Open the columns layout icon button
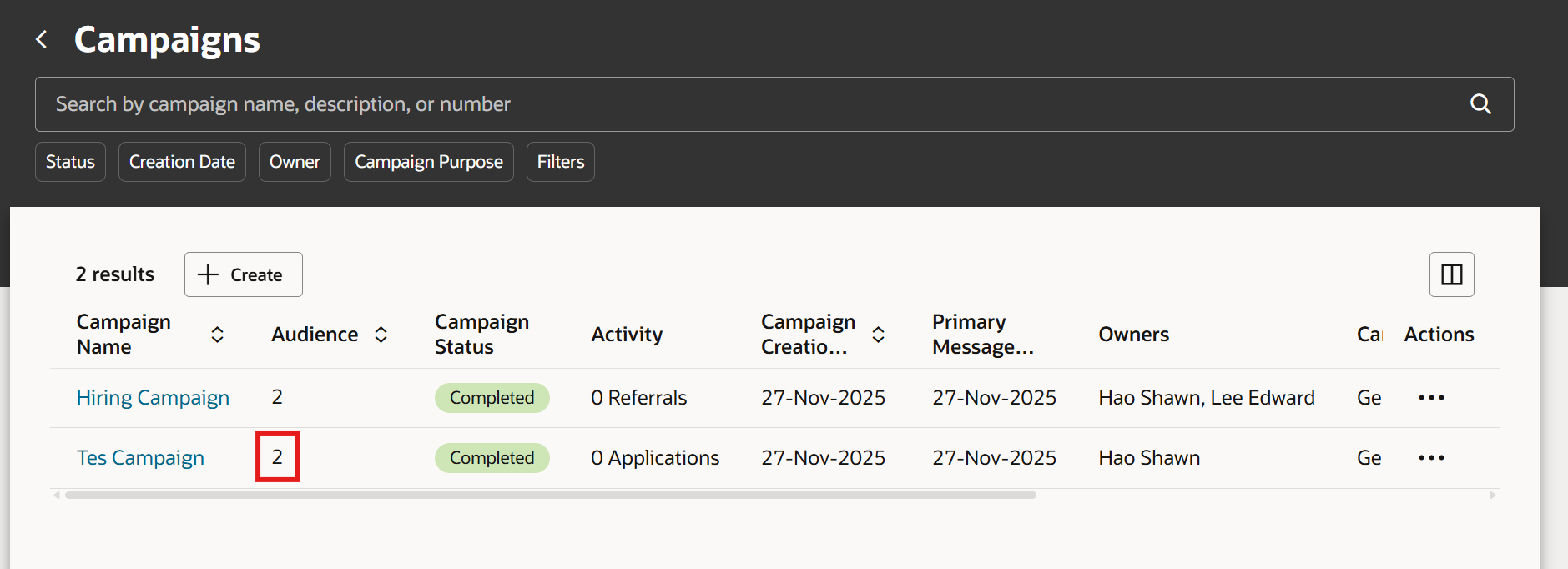Viewport: 1568px width, 569px height. point(1451,274)
